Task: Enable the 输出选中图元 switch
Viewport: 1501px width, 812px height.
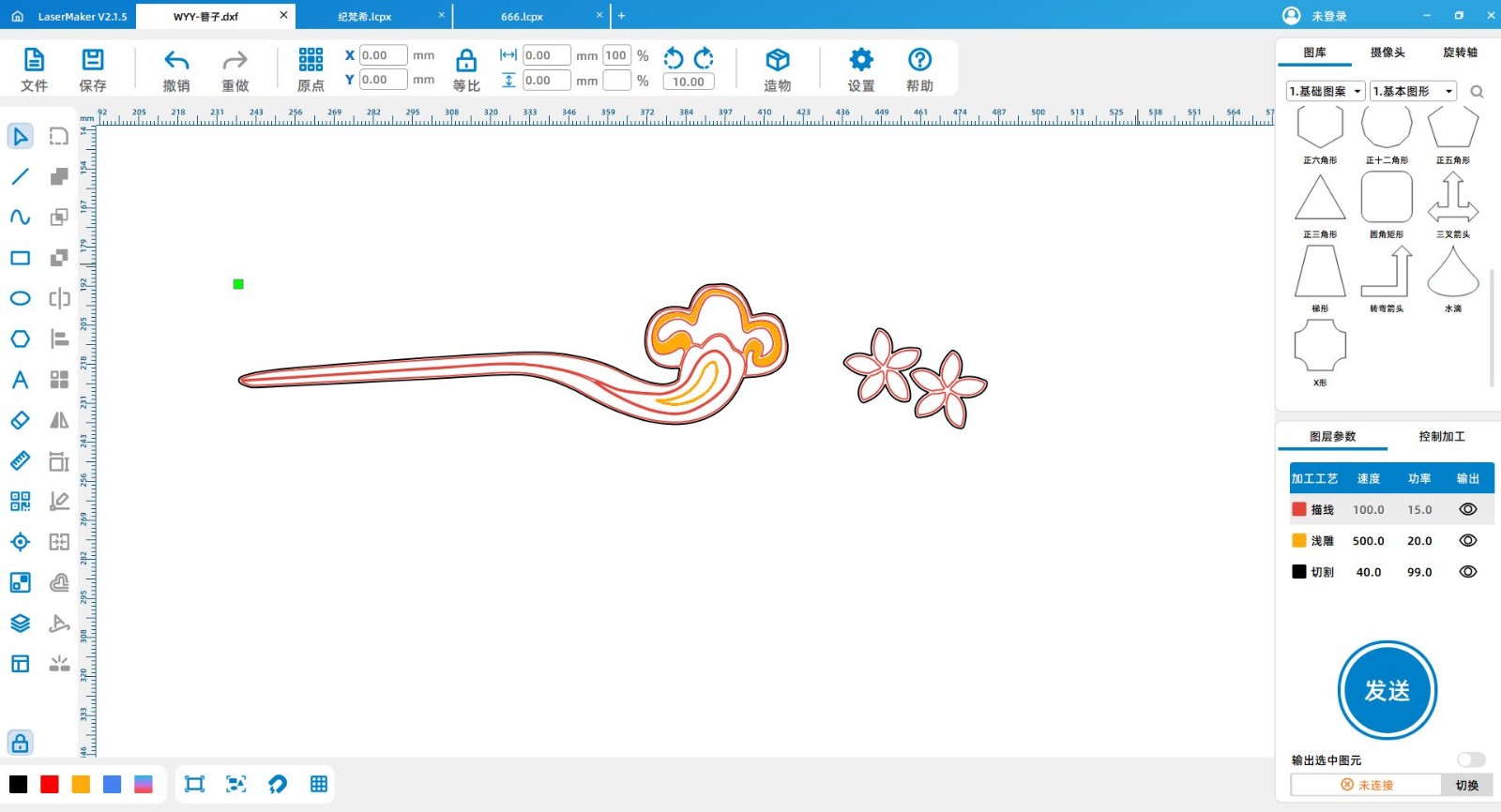Action: coord(1470,759)
